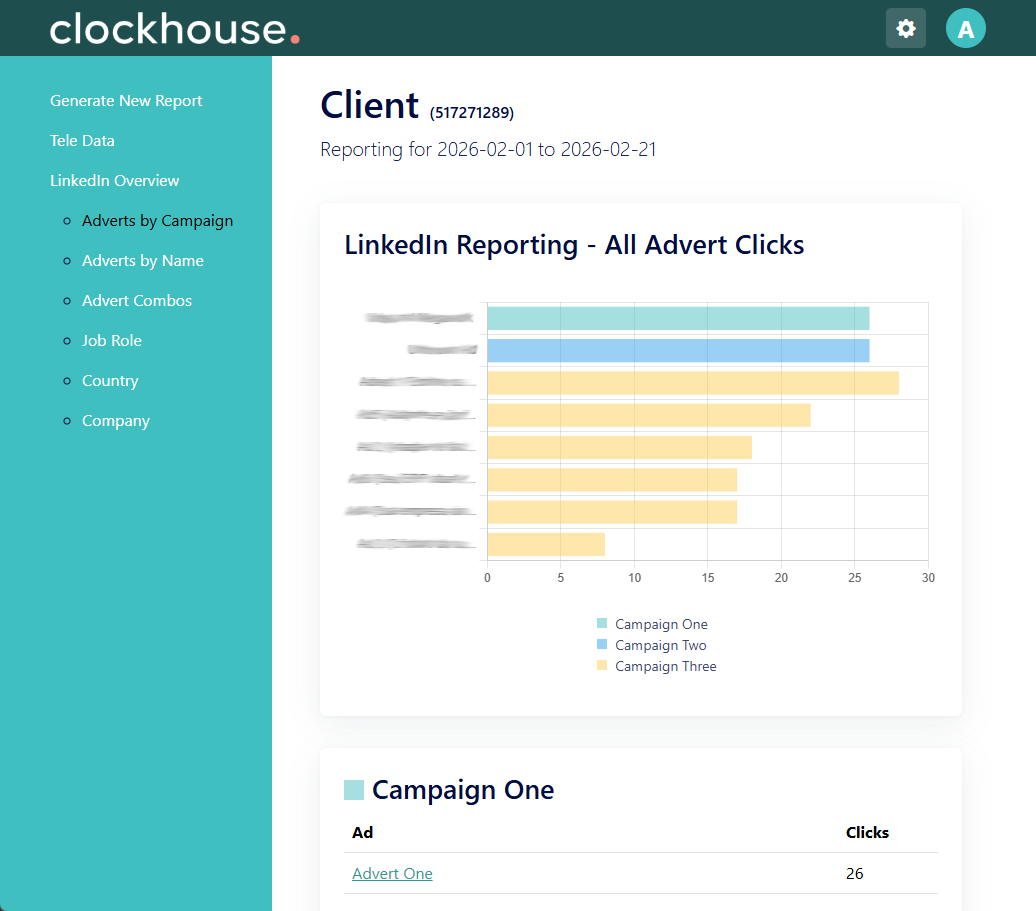1036x911 pixels.
Task: Open LinkedIn Overview section
Action: [114, 180]
